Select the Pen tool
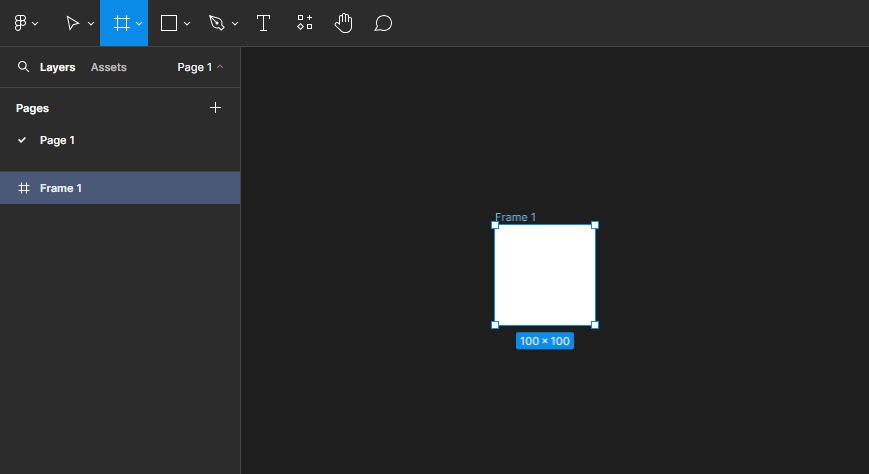The width and height of the screenshot is (869, 474). (217, 23)
